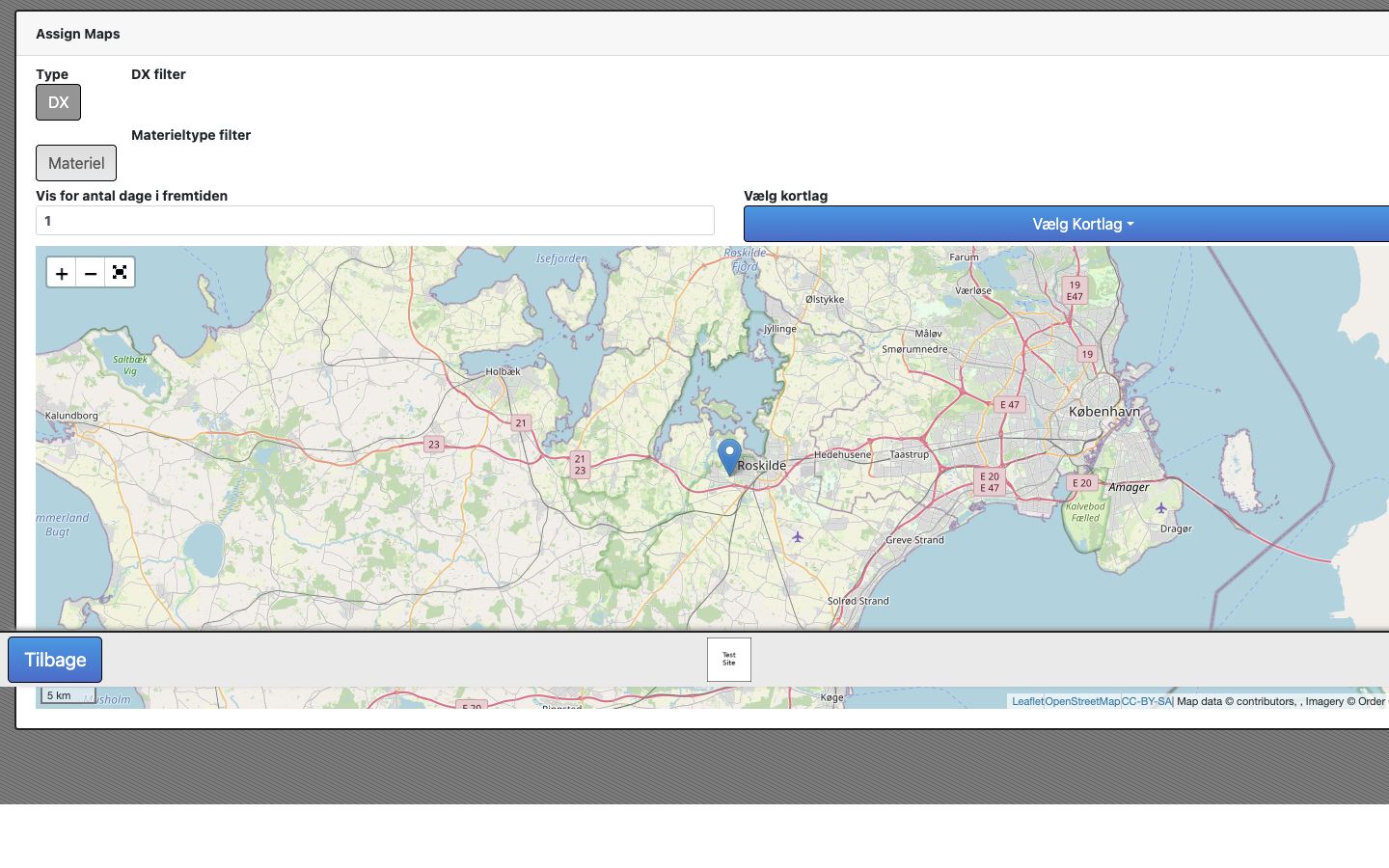Viewport: 1389px width, 868px height.
Task: Click the Amager label on map
Action: 1129,487
